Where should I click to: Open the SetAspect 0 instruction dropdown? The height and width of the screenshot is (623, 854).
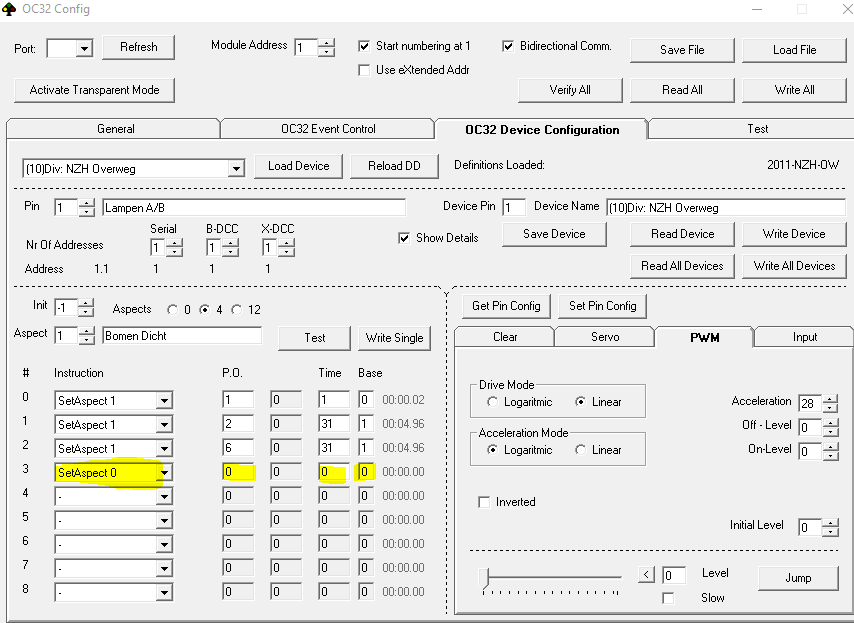click(164, 472)
